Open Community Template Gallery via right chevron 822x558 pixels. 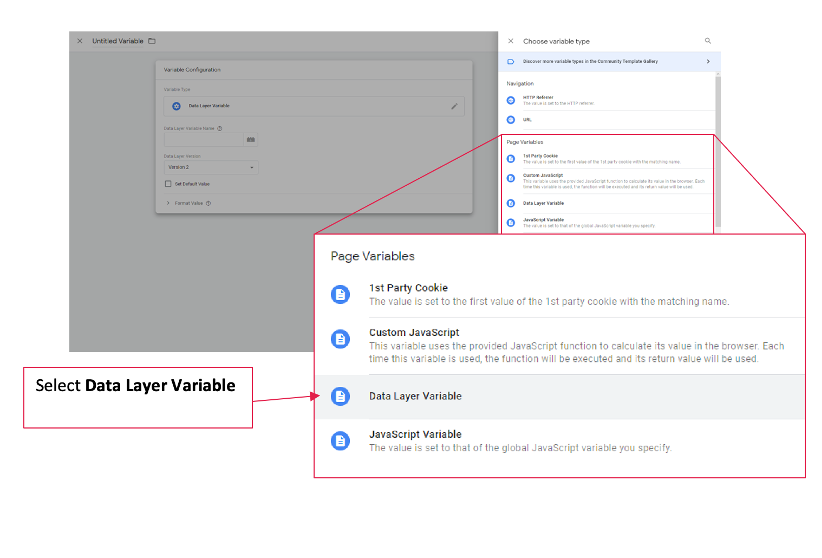[708, 61]
